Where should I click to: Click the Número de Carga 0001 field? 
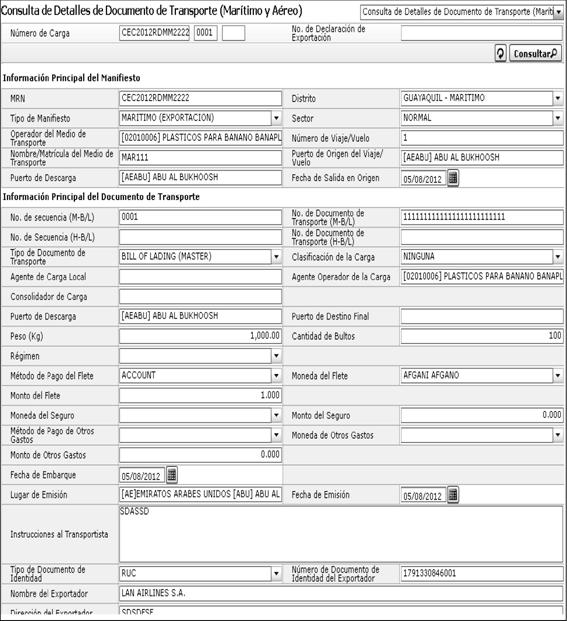pyautogui.click(x=205, y=33)
